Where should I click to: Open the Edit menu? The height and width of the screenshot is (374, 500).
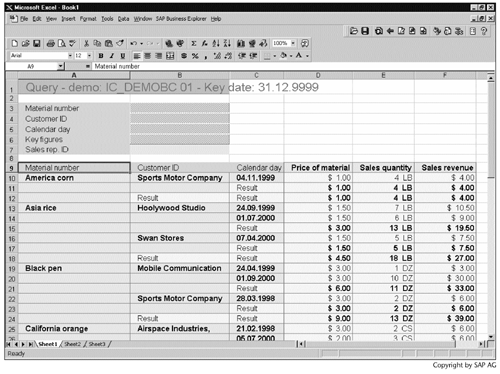[37, 19]
